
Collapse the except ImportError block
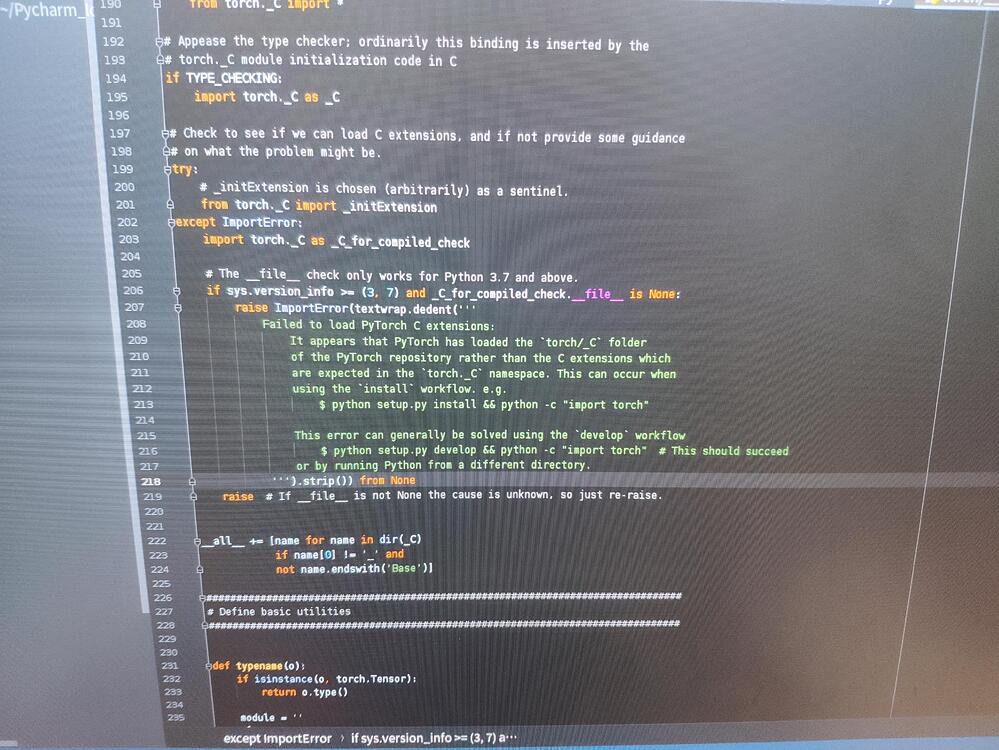(172, 222)
